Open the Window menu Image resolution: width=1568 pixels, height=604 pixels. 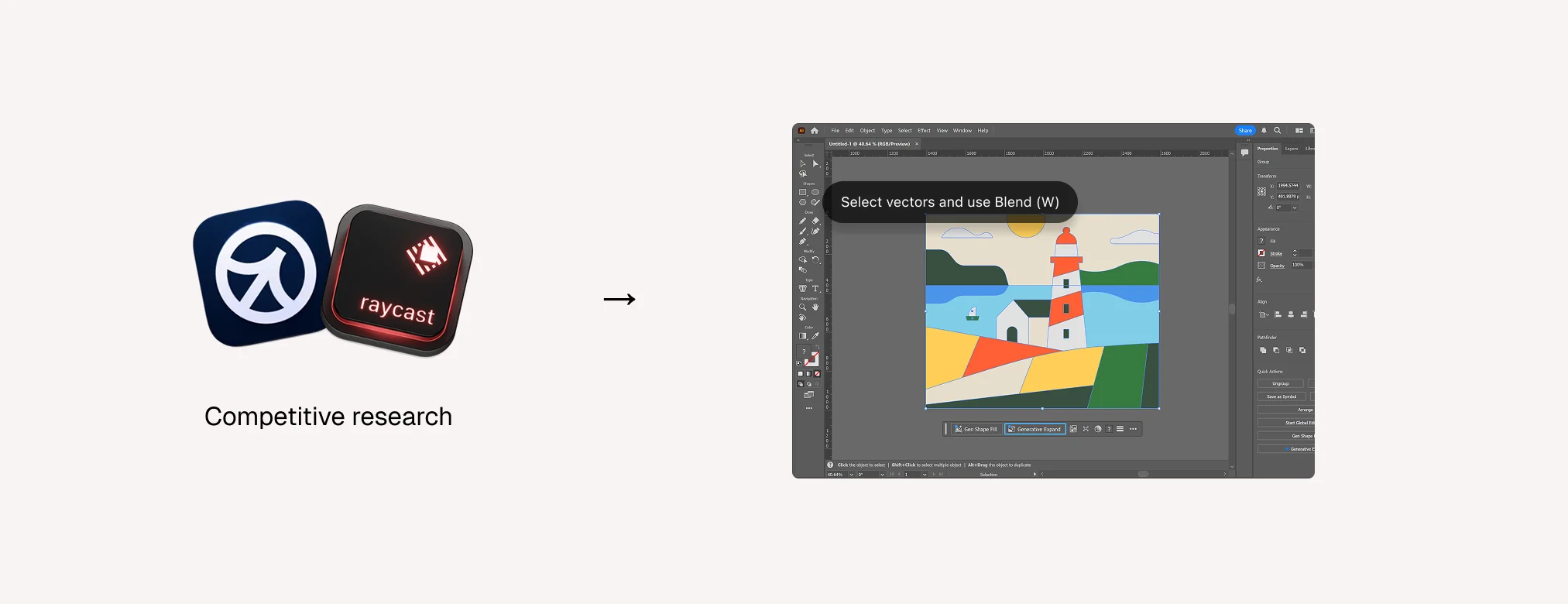(962, 131)
